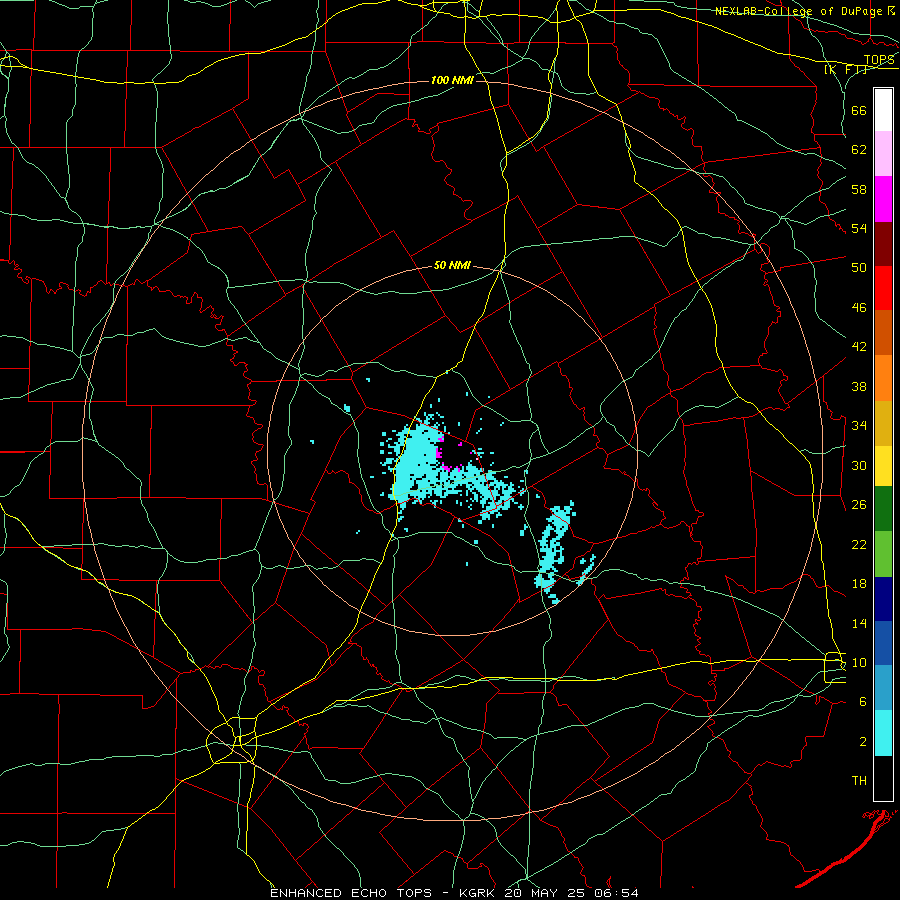Click the dark green 26 kft legend swatch
This screenshot has width=900, height=900.
click(x=883, y=509)
